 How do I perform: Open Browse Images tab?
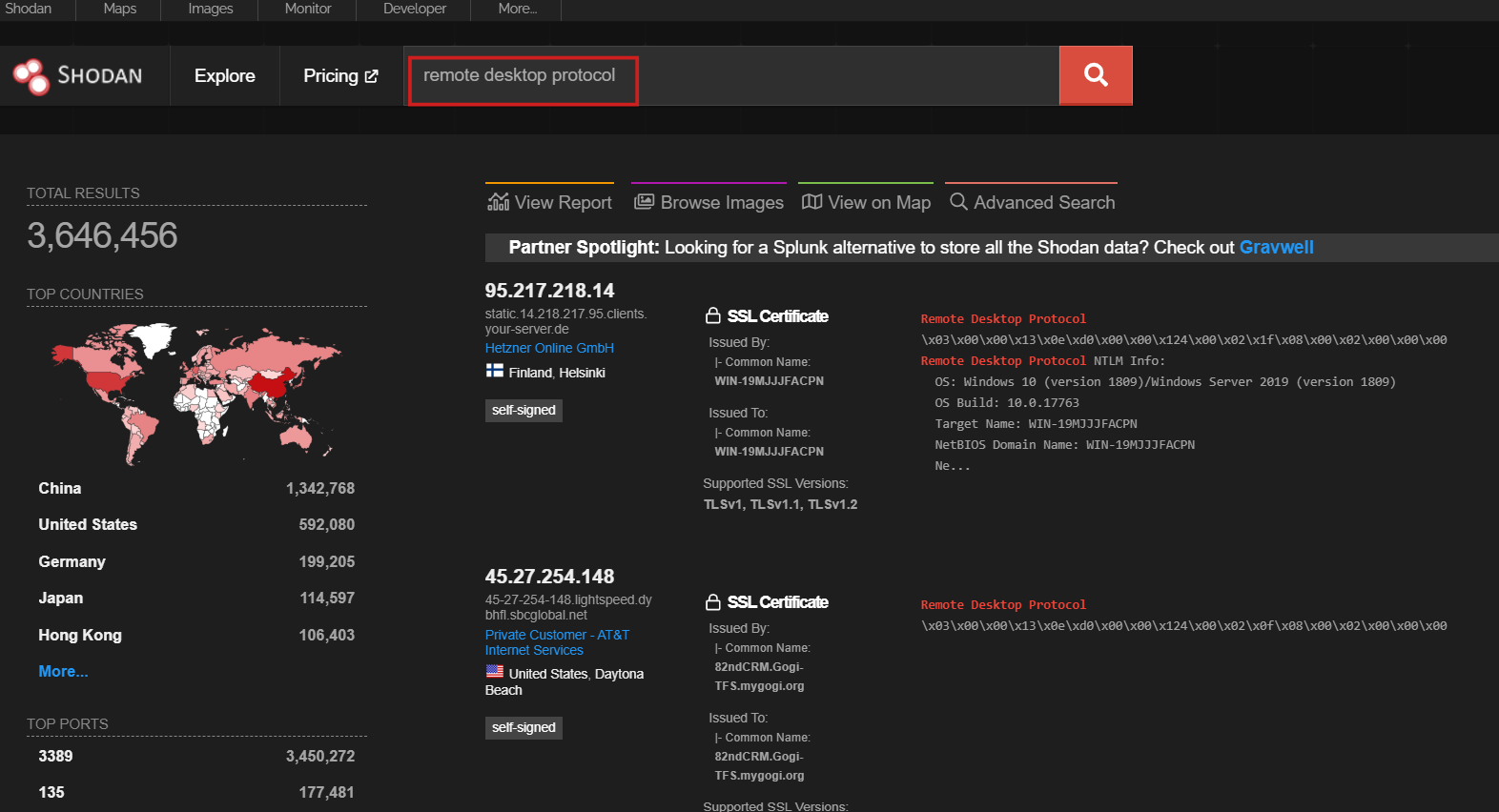tap(708, 202)
